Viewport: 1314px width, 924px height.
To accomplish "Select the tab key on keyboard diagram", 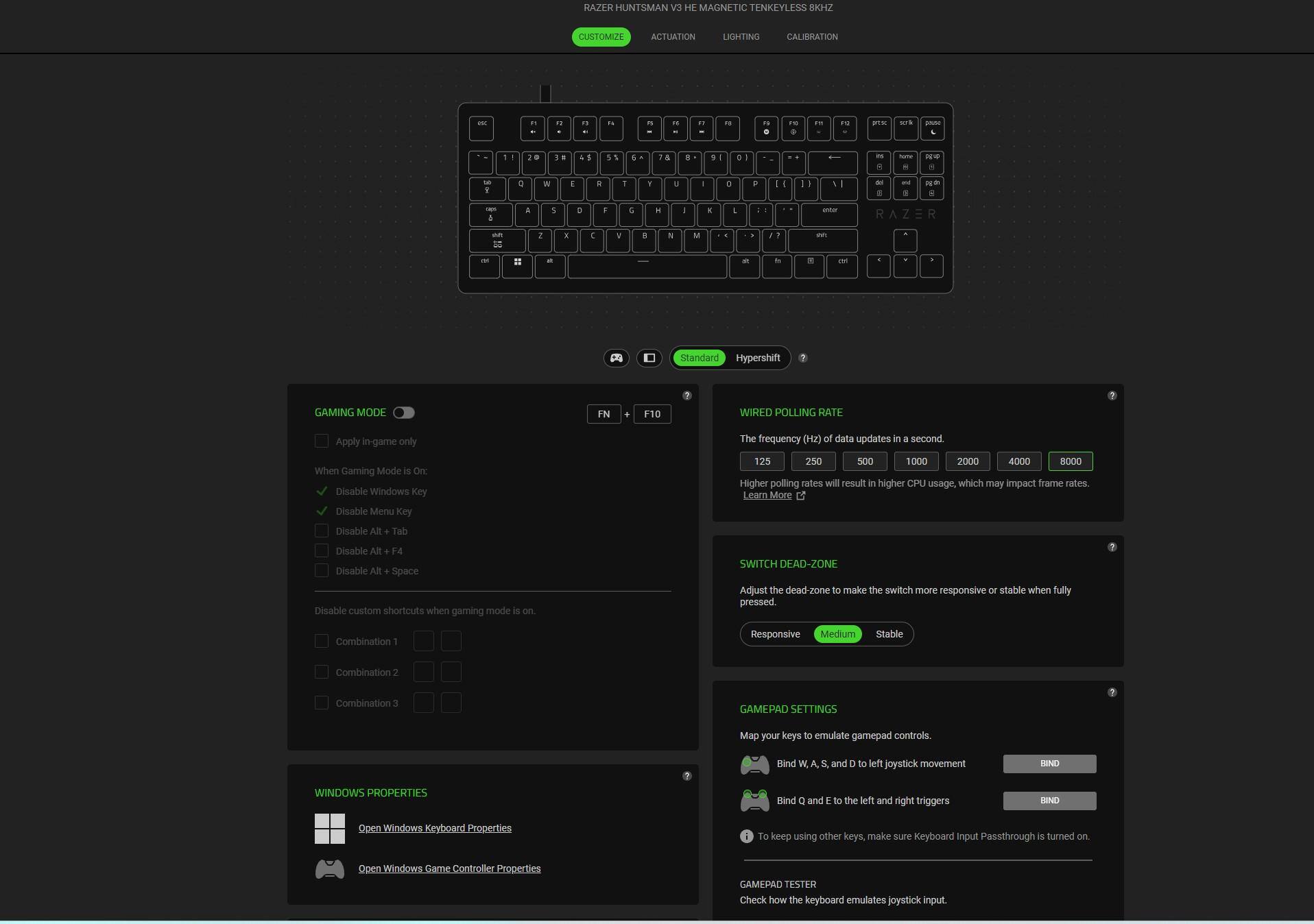I will pos(488,189).
